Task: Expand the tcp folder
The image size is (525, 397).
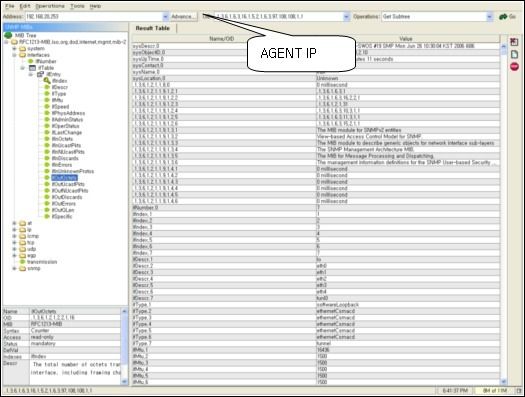Action: coord(14,243)
